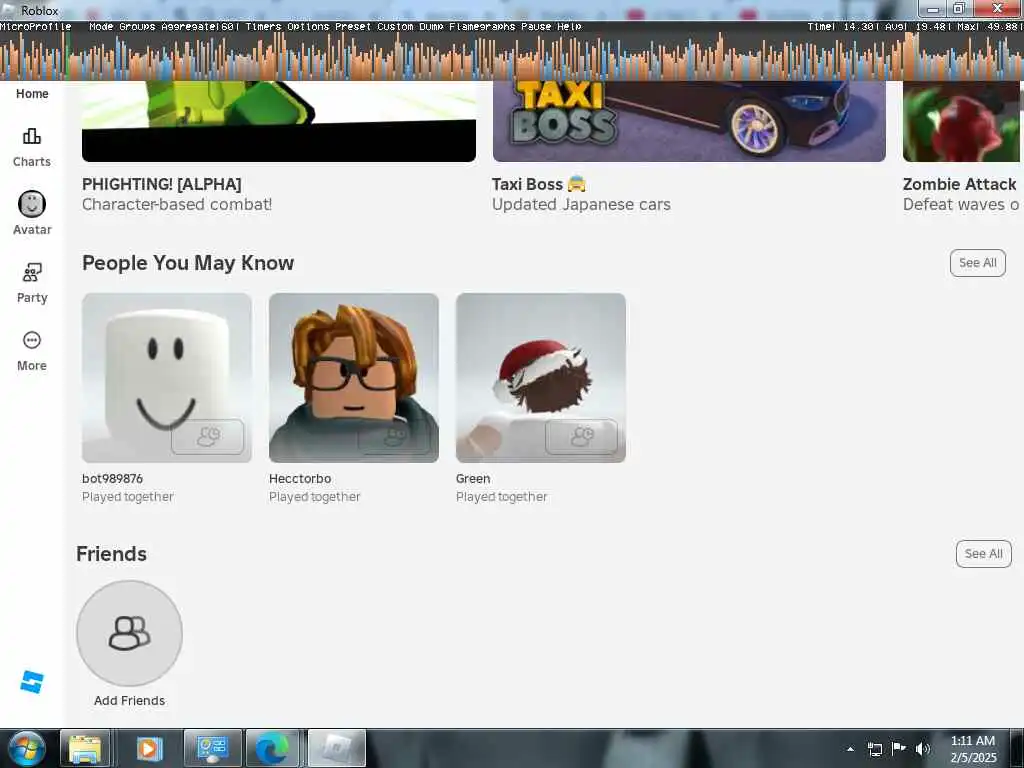Click the People You May Know heading
This screenshot has height=768, width=1024.
click(x=188, y=263)
